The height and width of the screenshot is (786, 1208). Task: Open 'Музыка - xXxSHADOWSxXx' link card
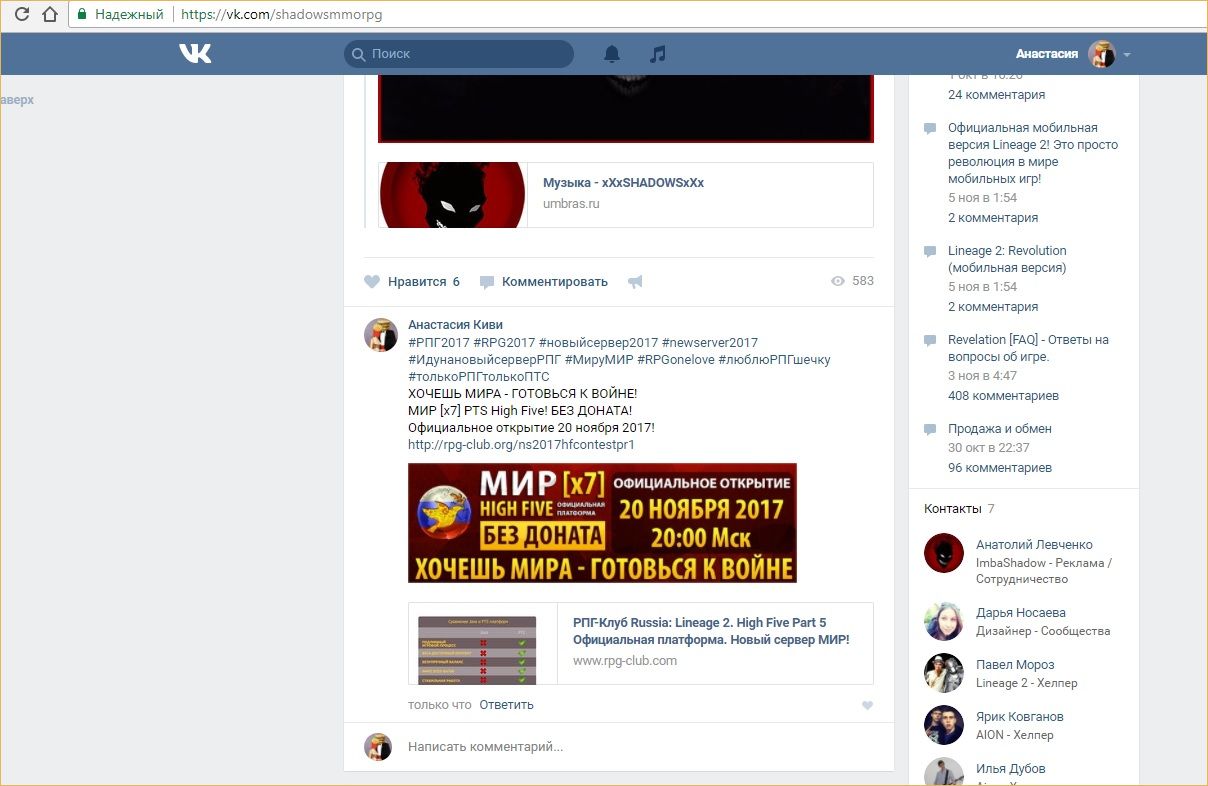623,183
